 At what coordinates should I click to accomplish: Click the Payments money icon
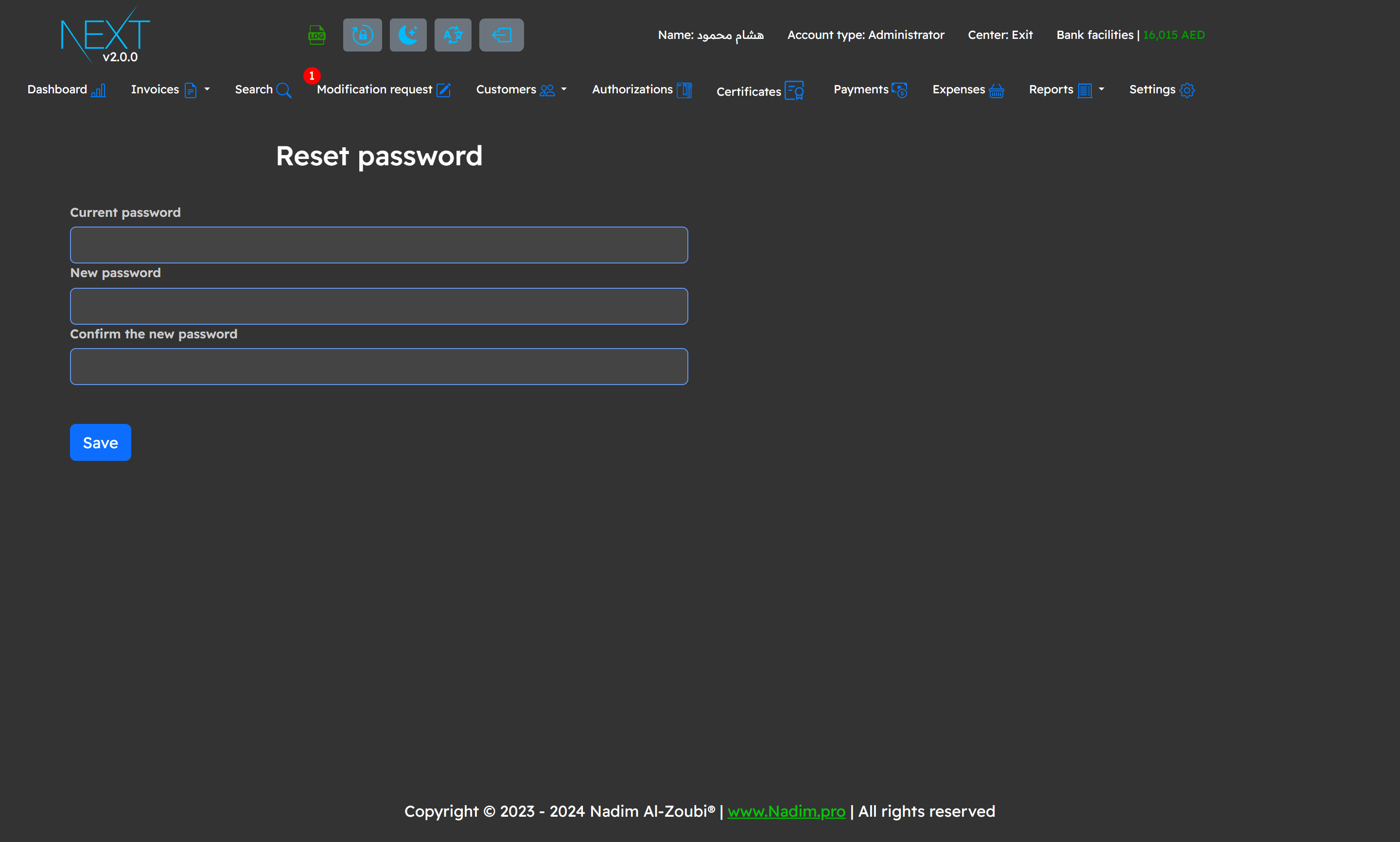point(870,89)
